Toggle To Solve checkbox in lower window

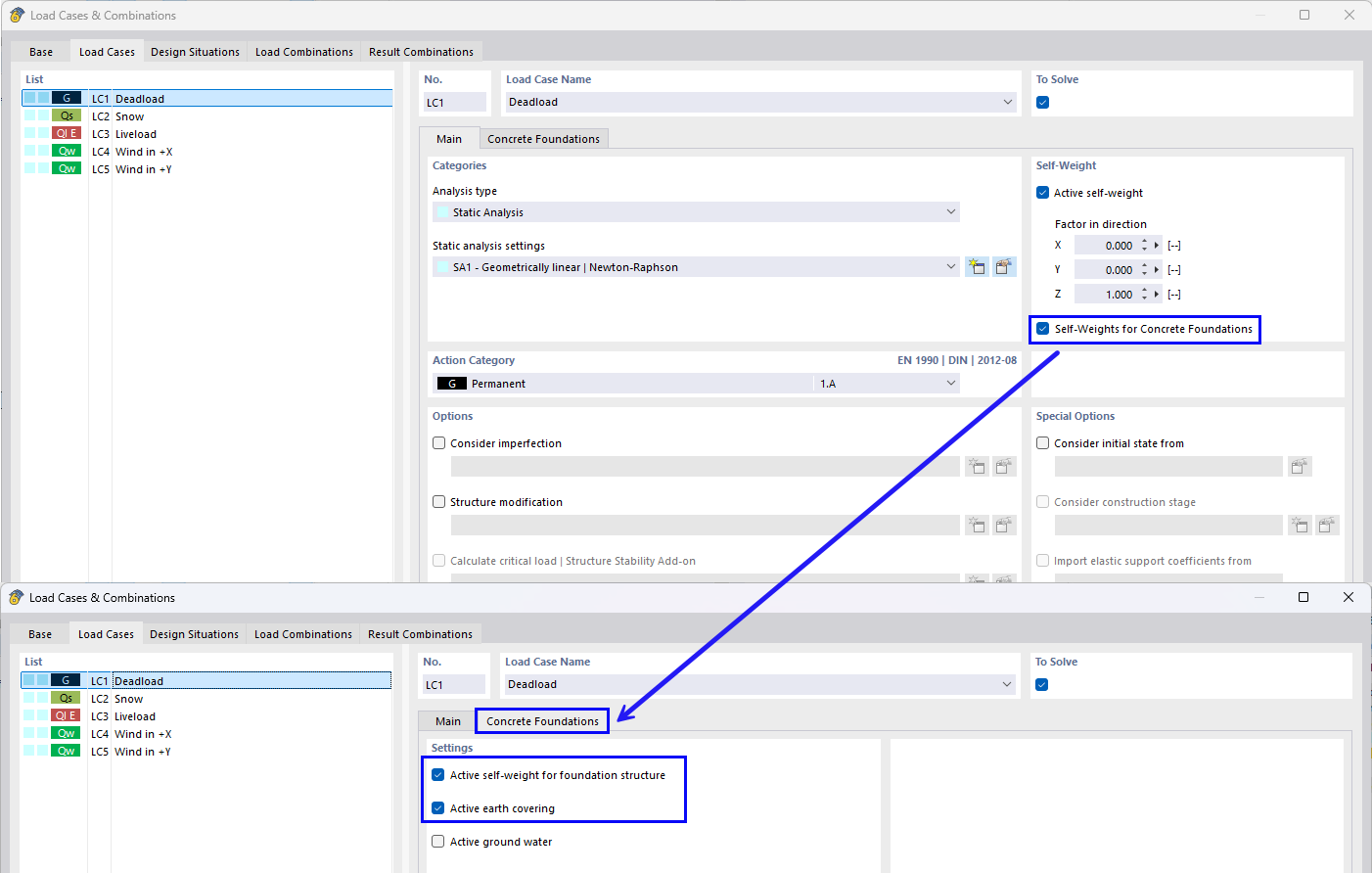(x=1042, y=685)
